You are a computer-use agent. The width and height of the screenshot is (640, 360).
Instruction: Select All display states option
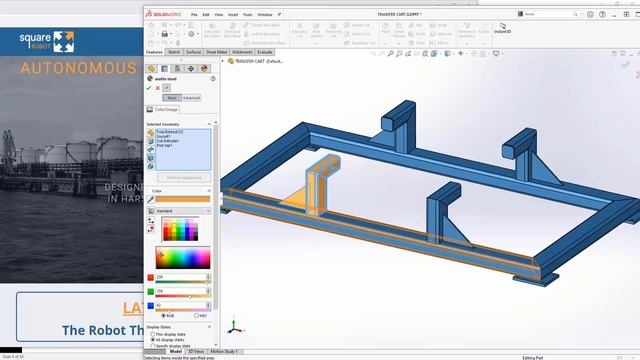pyautogui.click(x=153, y=340)
